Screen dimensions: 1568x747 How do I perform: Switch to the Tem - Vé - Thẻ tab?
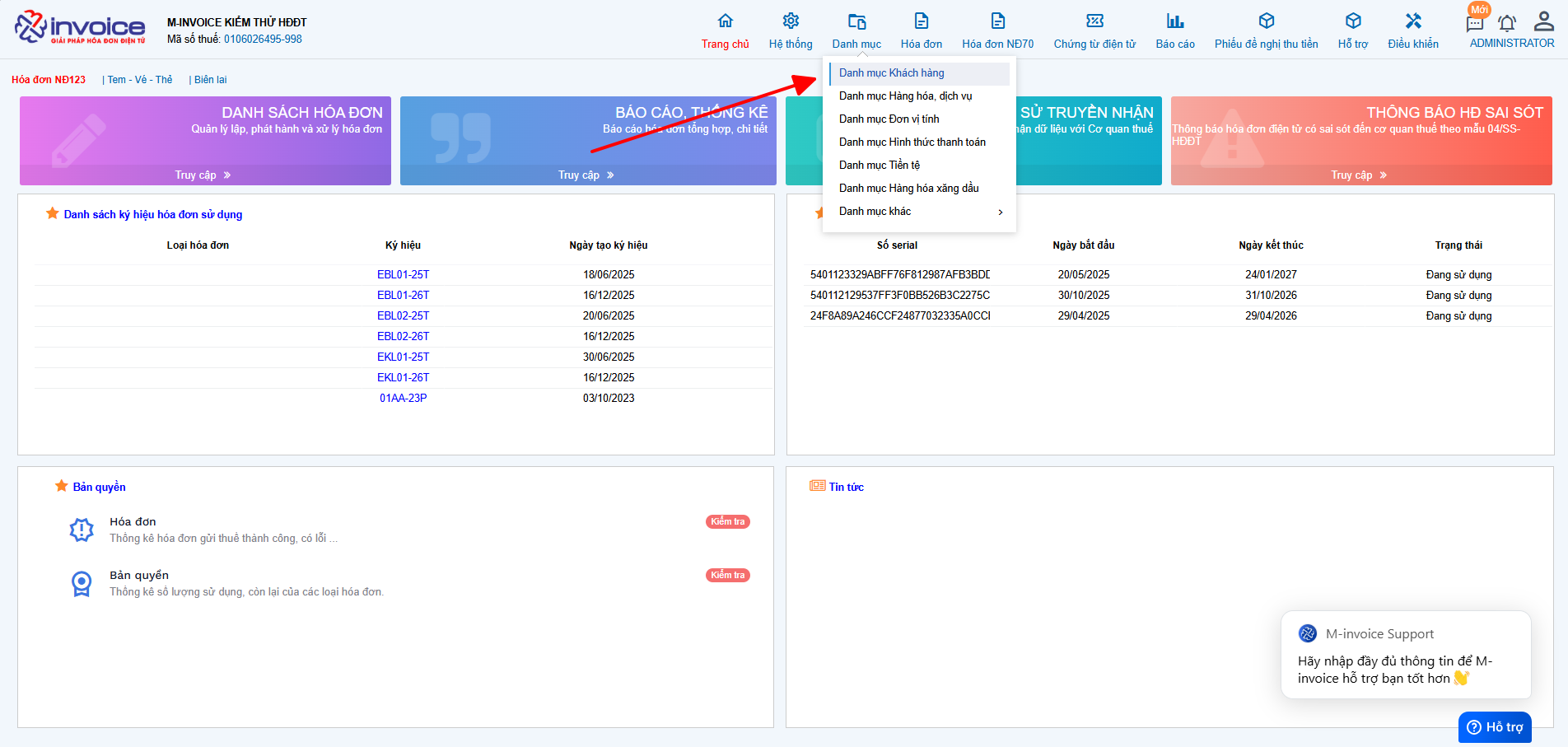click(140, 80)
